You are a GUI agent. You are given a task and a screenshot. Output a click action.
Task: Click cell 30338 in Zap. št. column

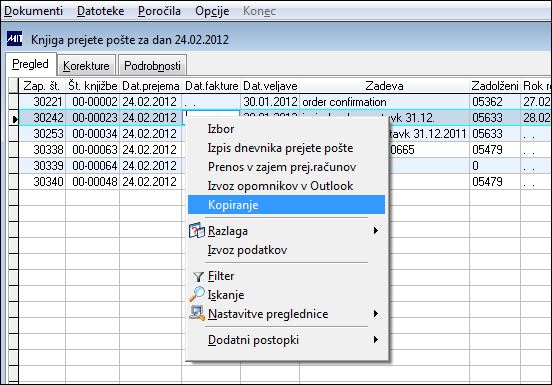(x=42, y=150)
